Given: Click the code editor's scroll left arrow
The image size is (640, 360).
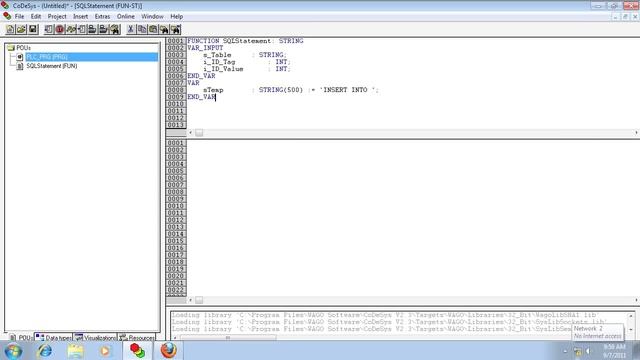Looking at the screenshot, I should [x=190, y=300].
